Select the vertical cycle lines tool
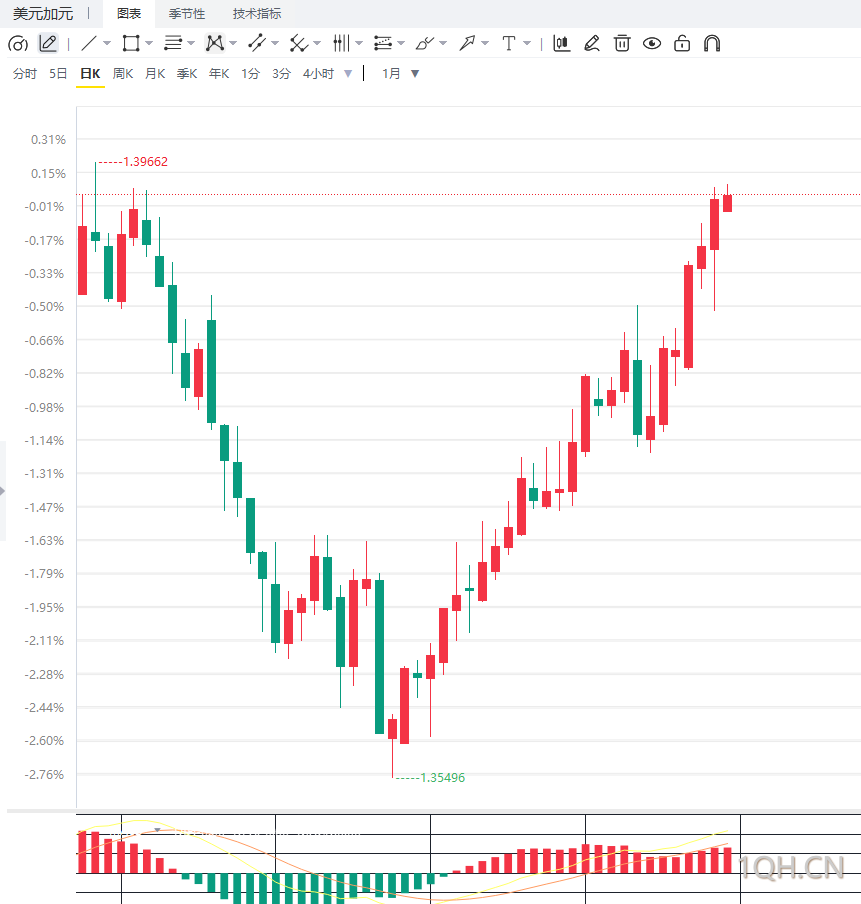 (x=341, y=43)
